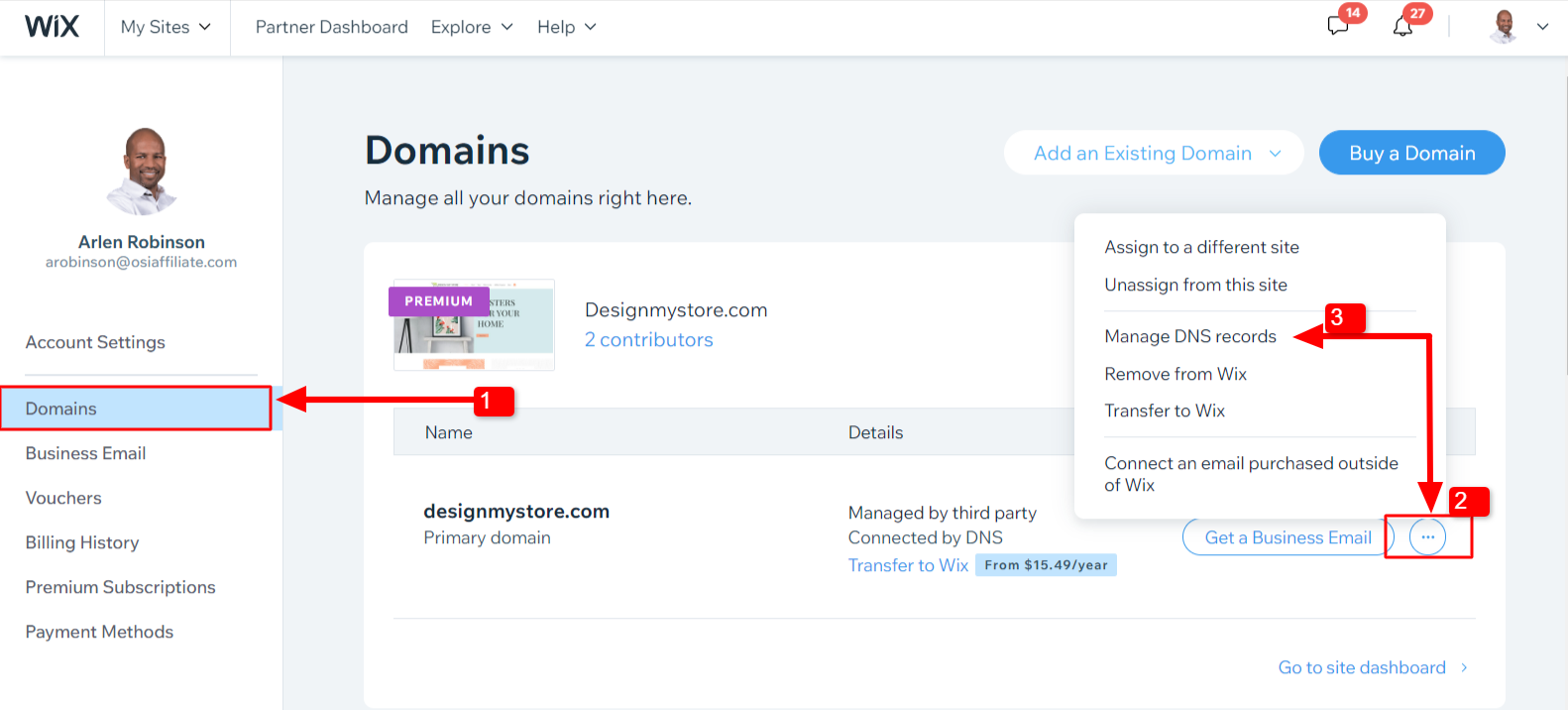This screenshot has height=710, width=1568.
Task: Open the My Sites dropdown
Action: tap(166, 27)
